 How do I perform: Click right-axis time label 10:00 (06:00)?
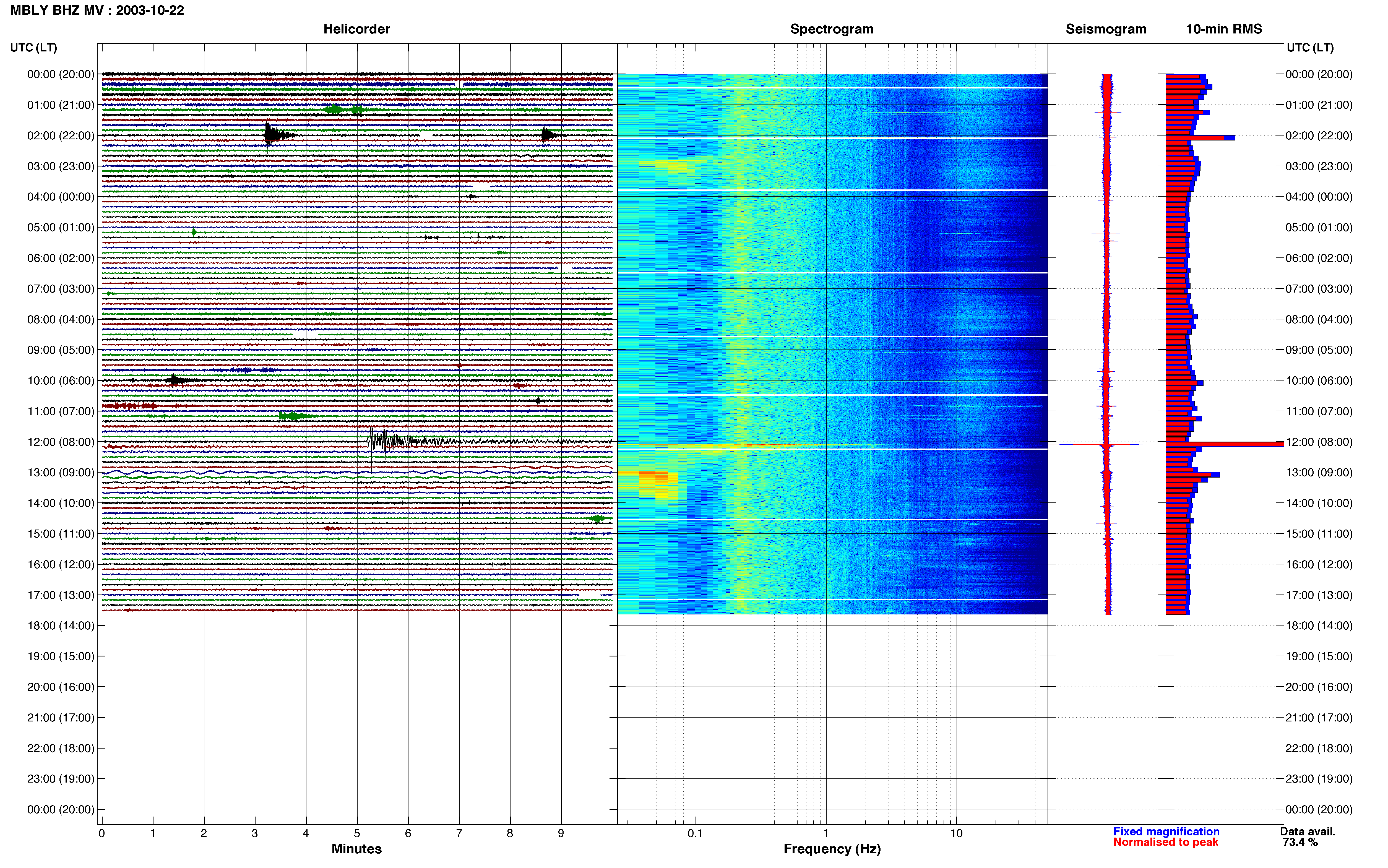(1319, 380)
